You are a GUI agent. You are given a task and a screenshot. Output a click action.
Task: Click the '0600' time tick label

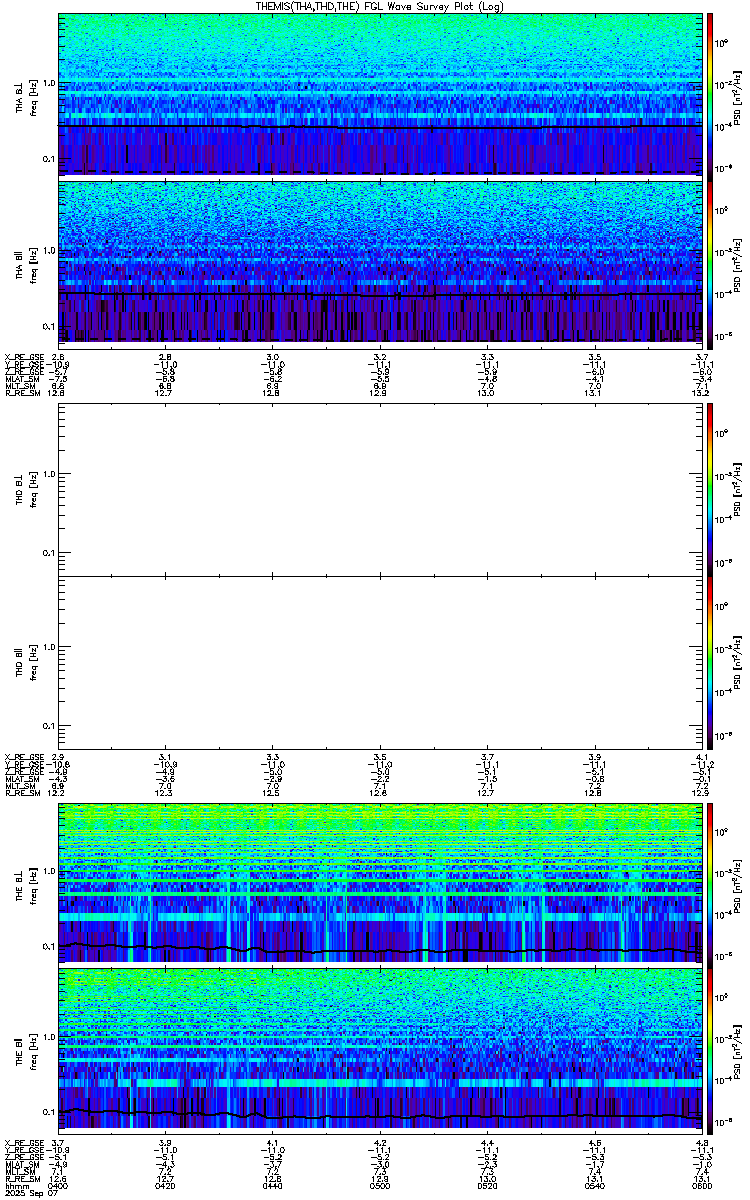coord(701,1186)
